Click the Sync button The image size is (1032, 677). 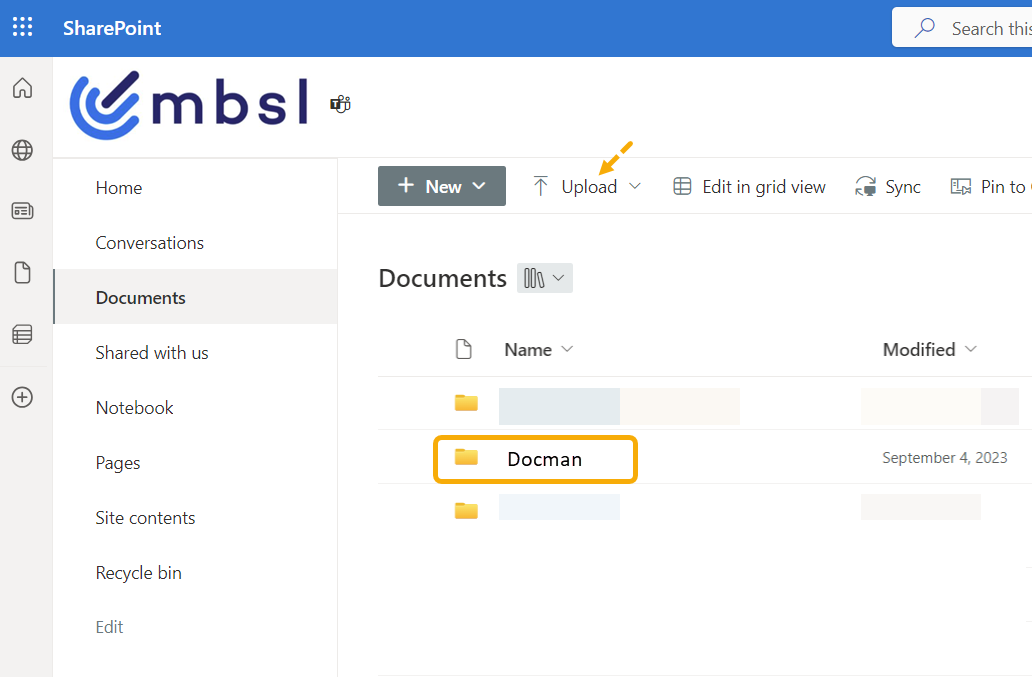click(888, 187)
